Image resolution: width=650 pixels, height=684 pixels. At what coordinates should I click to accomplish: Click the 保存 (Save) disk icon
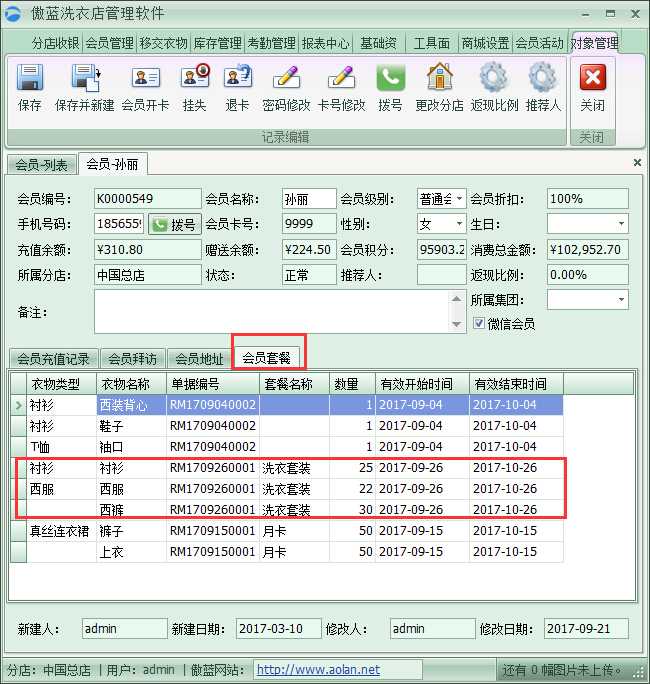tap(30, 79)
